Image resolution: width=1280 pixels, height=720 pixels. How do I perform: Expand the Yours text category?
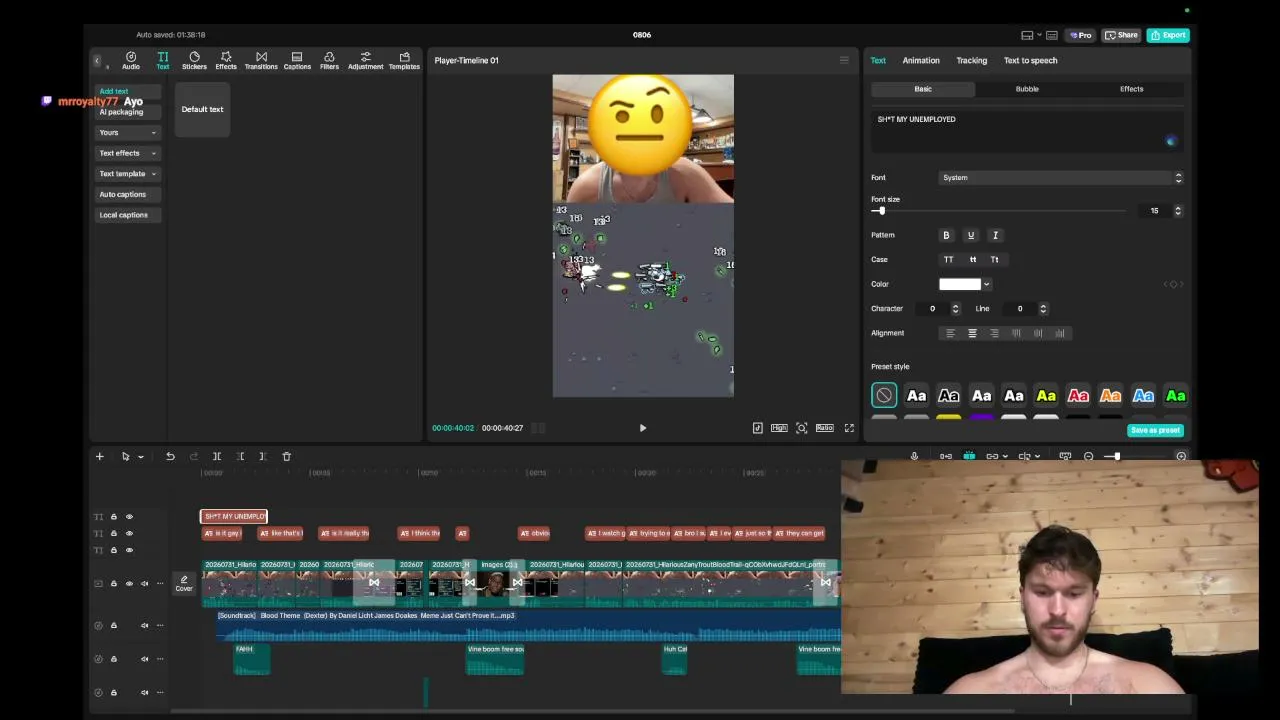click(128, 132)
